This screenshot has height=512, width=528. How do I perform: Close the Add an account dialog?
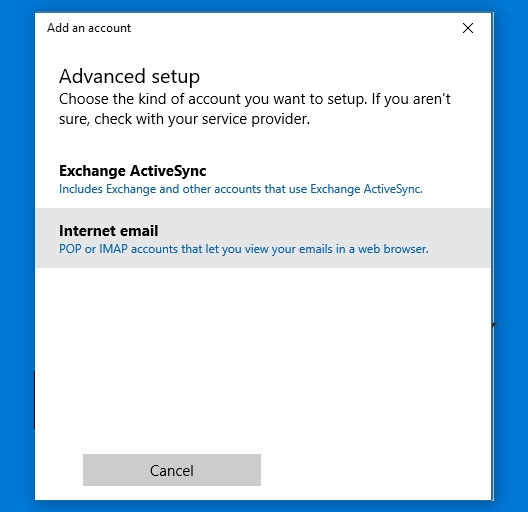coord(468,28)
